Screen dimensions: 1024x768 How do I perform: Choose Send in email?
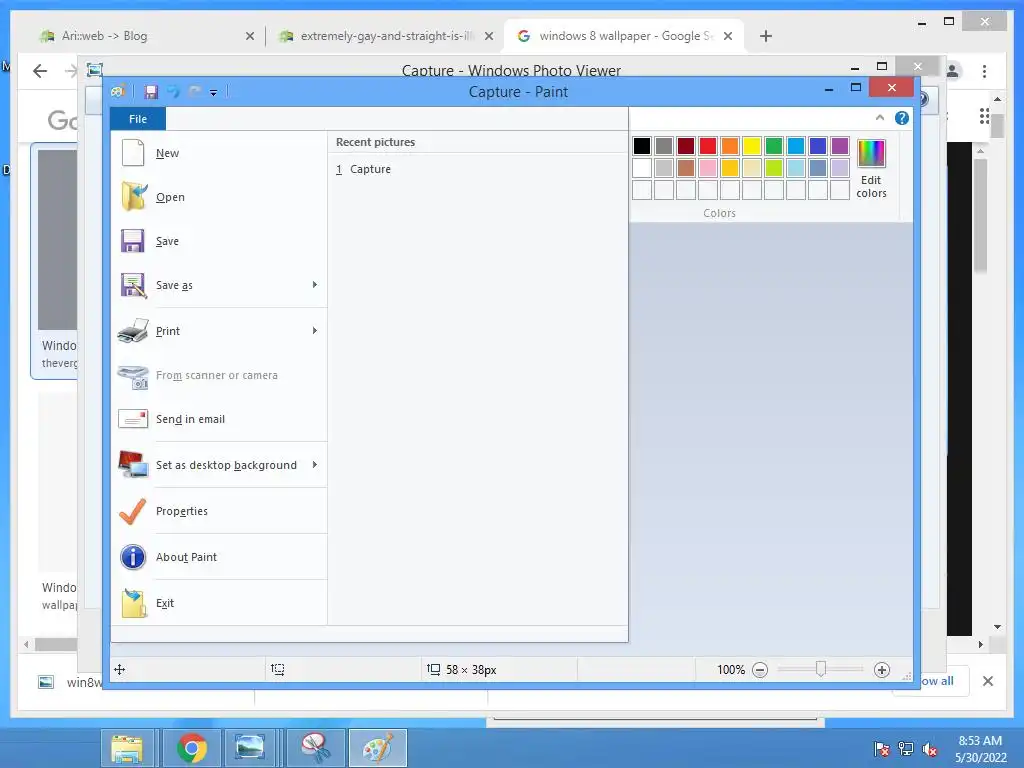219,419
